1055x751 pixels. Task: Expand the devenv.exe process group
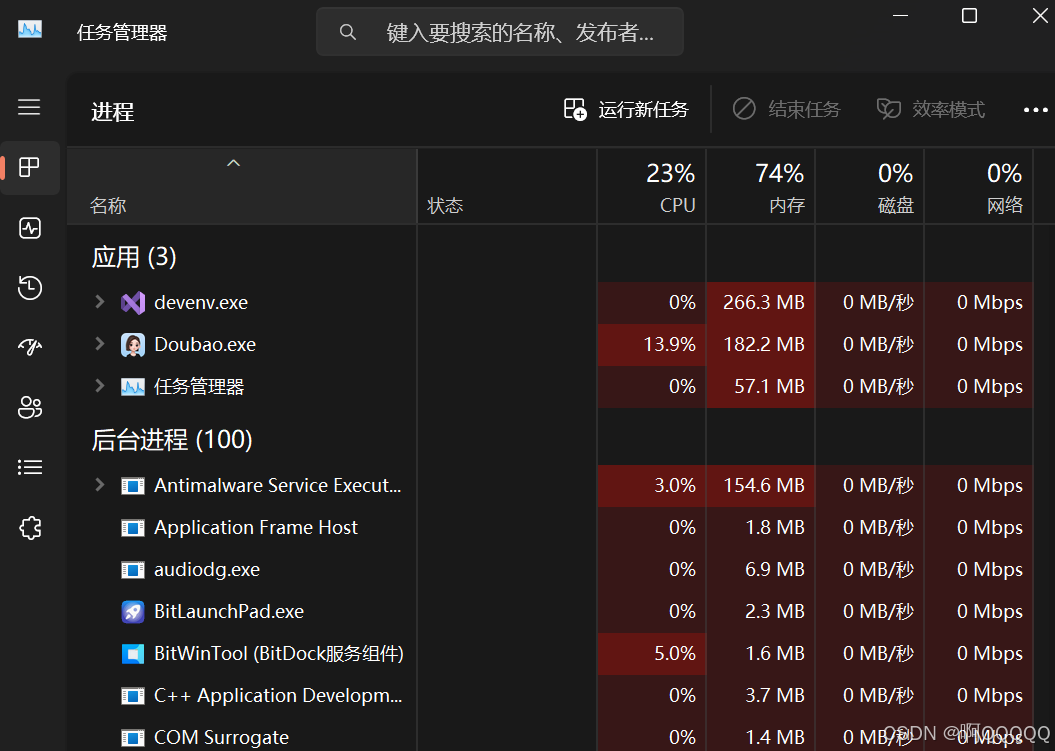point(99,302)
